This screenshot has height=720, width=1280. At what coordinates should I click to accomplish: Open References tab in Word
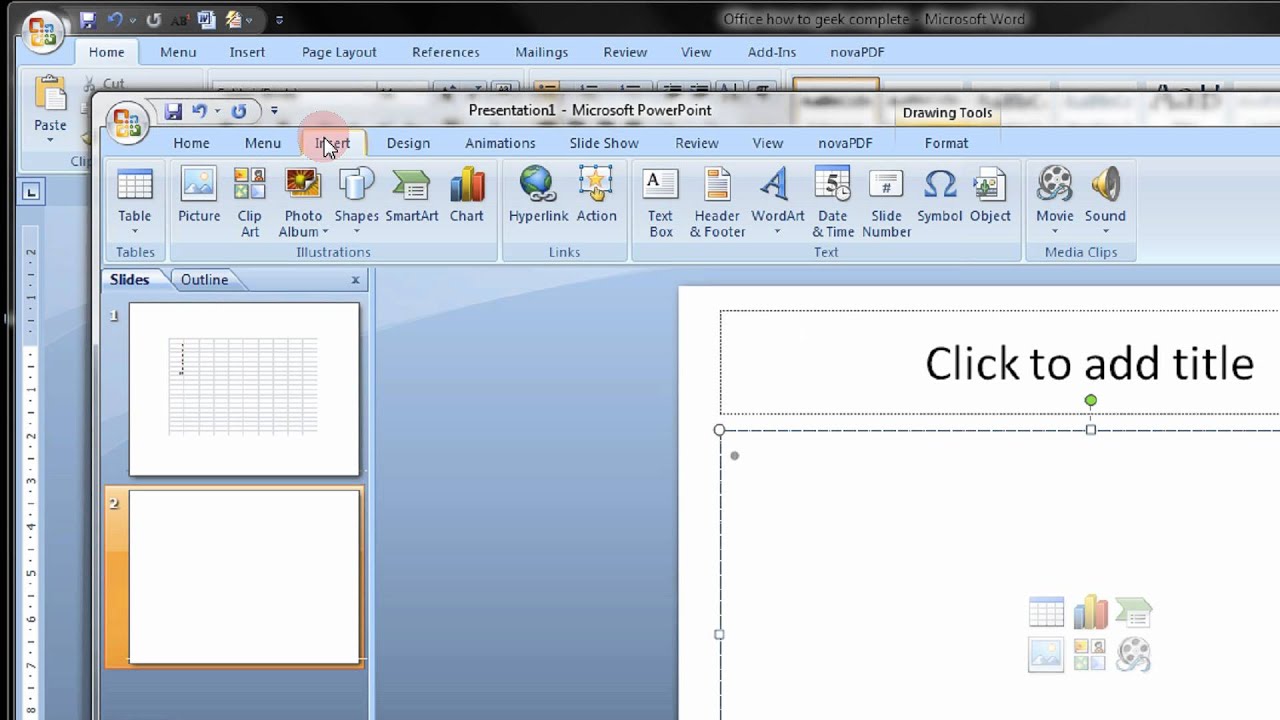(445, 52)
